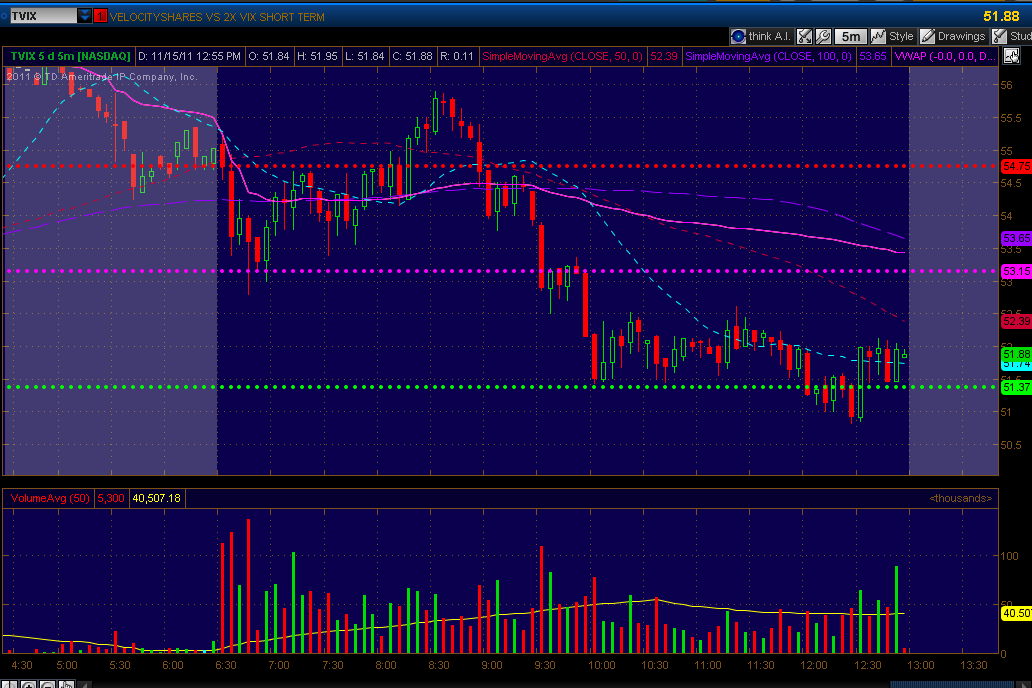Click the 9:30 time axis label
The width and height of the screenshot is (1032, 688).
[545, 665]
